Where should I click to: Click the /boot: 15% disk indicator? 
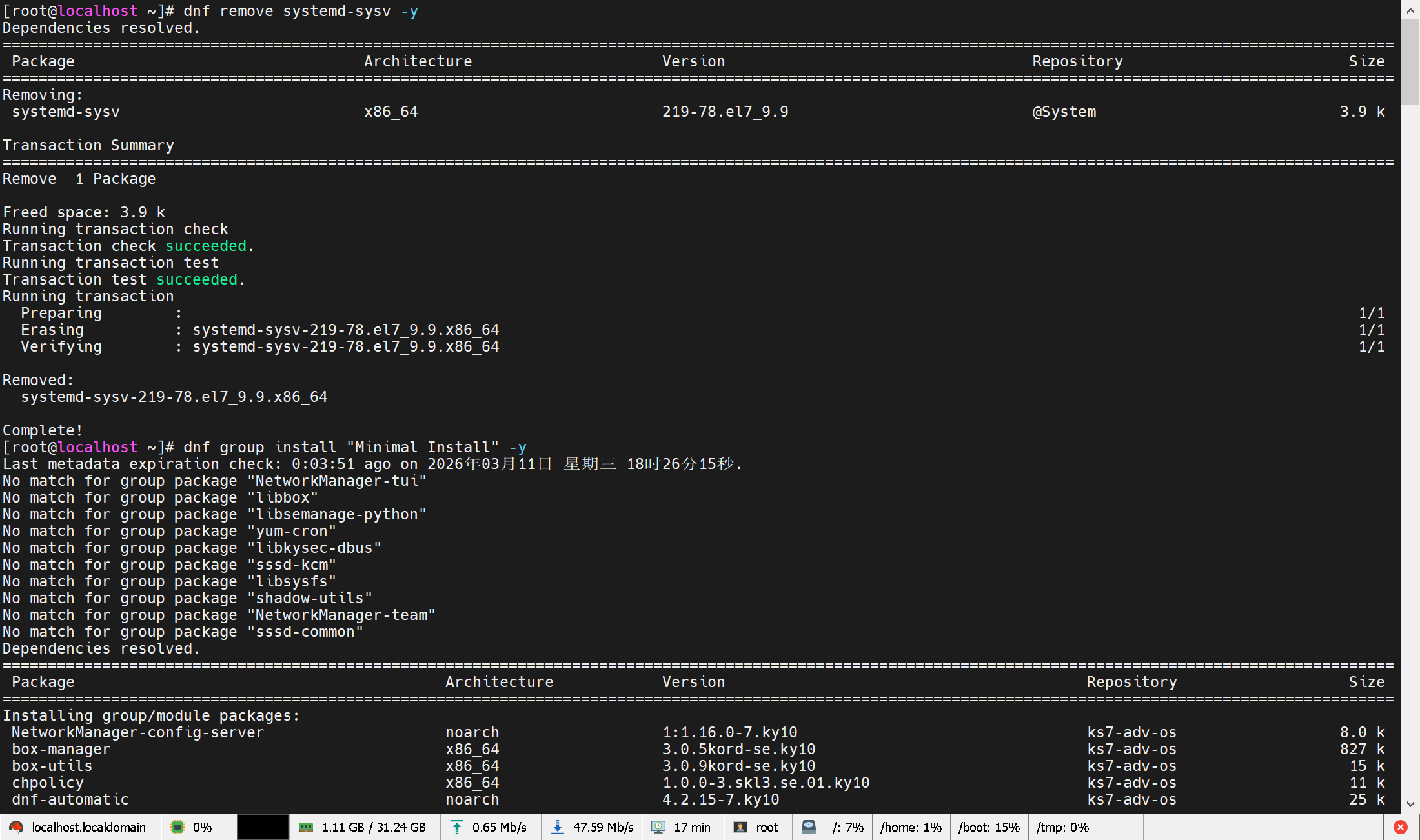(989, 827)
